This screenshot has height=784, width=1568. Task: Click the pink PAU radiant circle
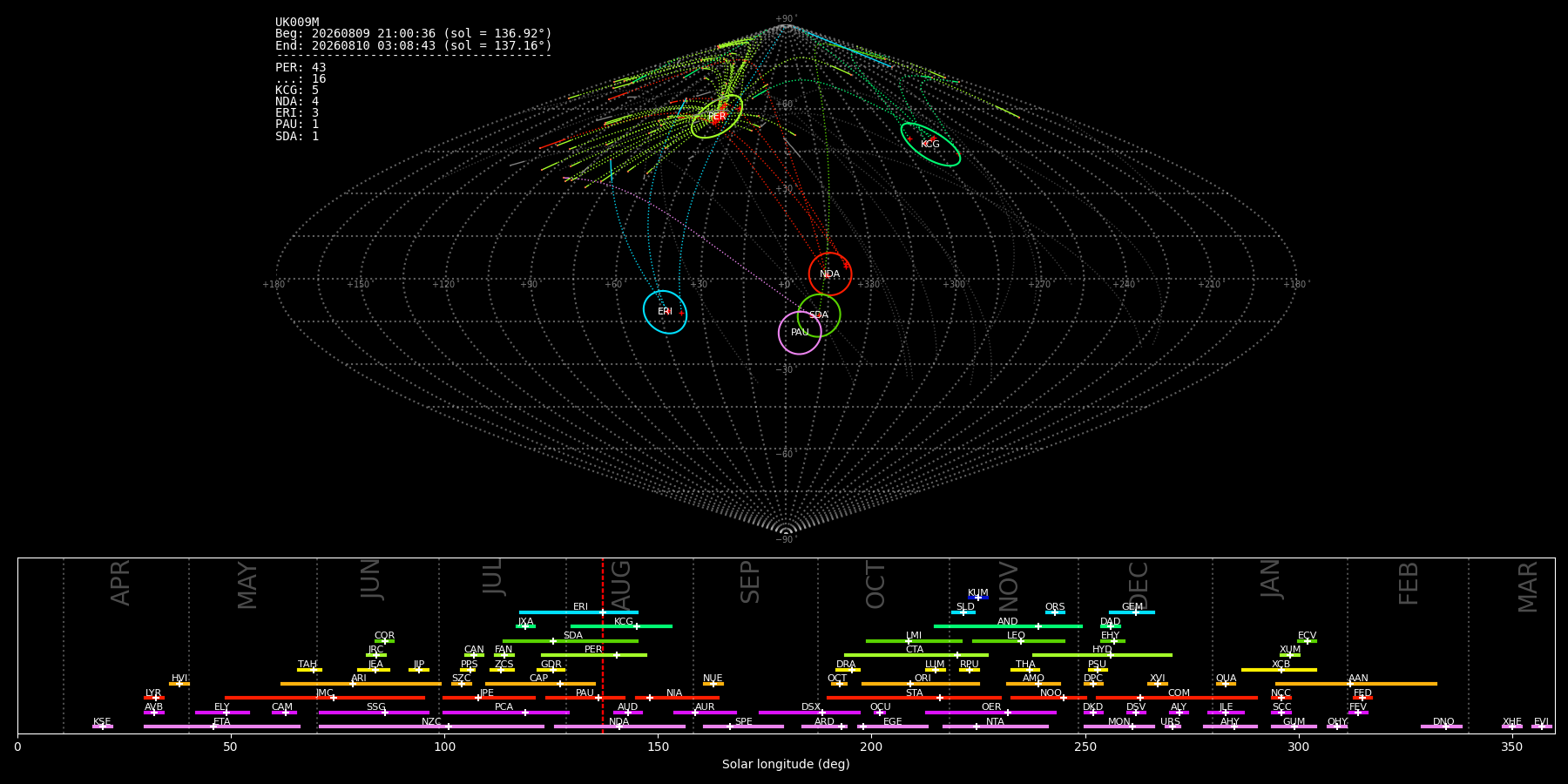point(800,333)
